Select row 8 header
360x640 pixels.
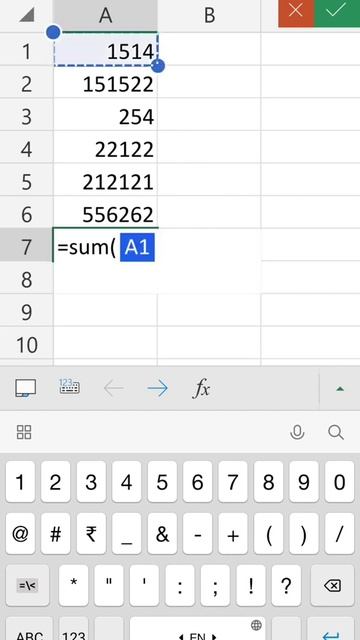(27, 280)
